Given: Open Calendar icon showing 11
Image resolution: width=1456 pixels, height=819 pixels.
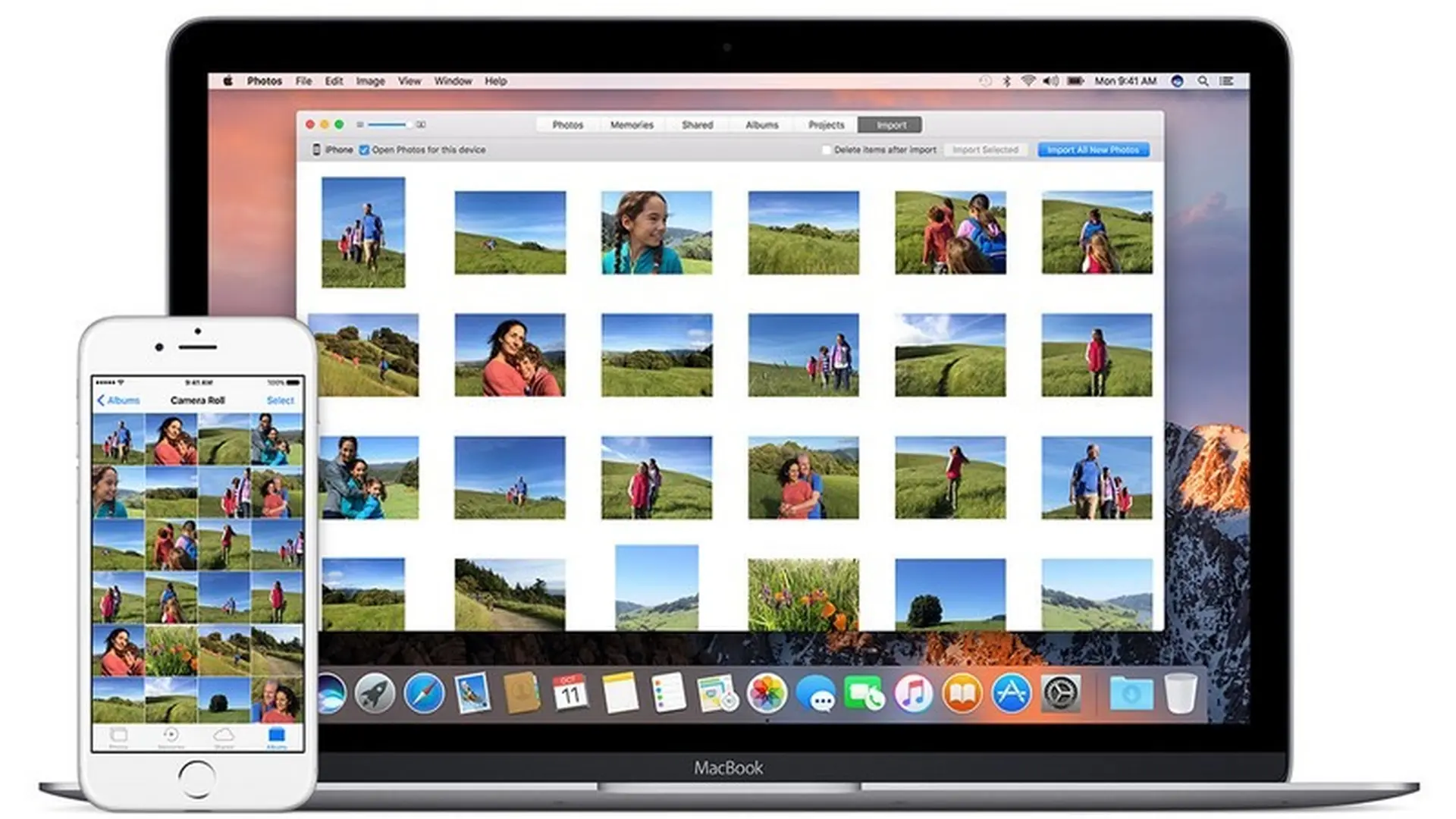Looking at the screenshot, I should (570, 693).
